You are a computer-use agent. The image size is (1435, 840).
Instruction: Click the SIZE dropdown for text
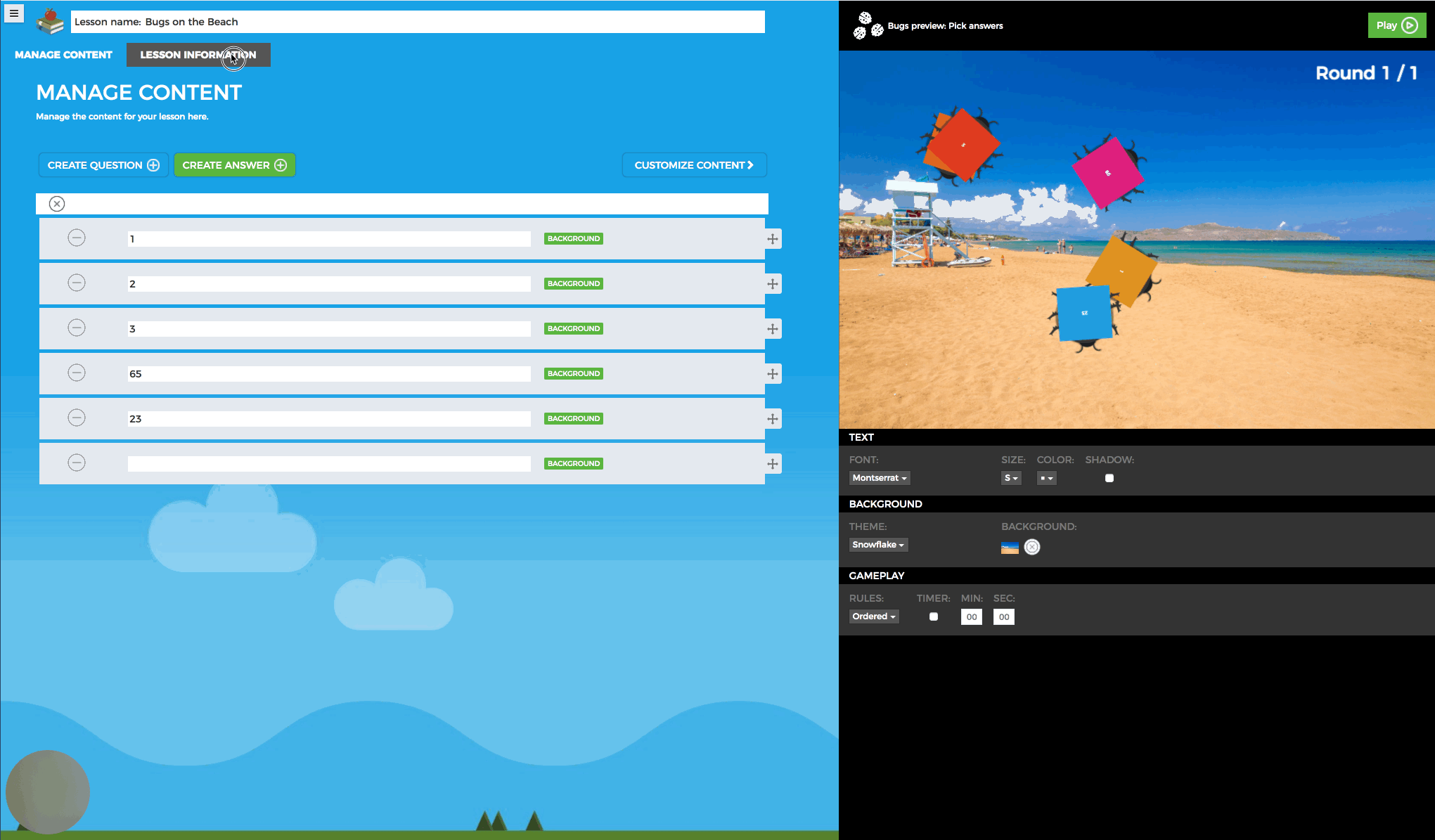click(1010, 477)
